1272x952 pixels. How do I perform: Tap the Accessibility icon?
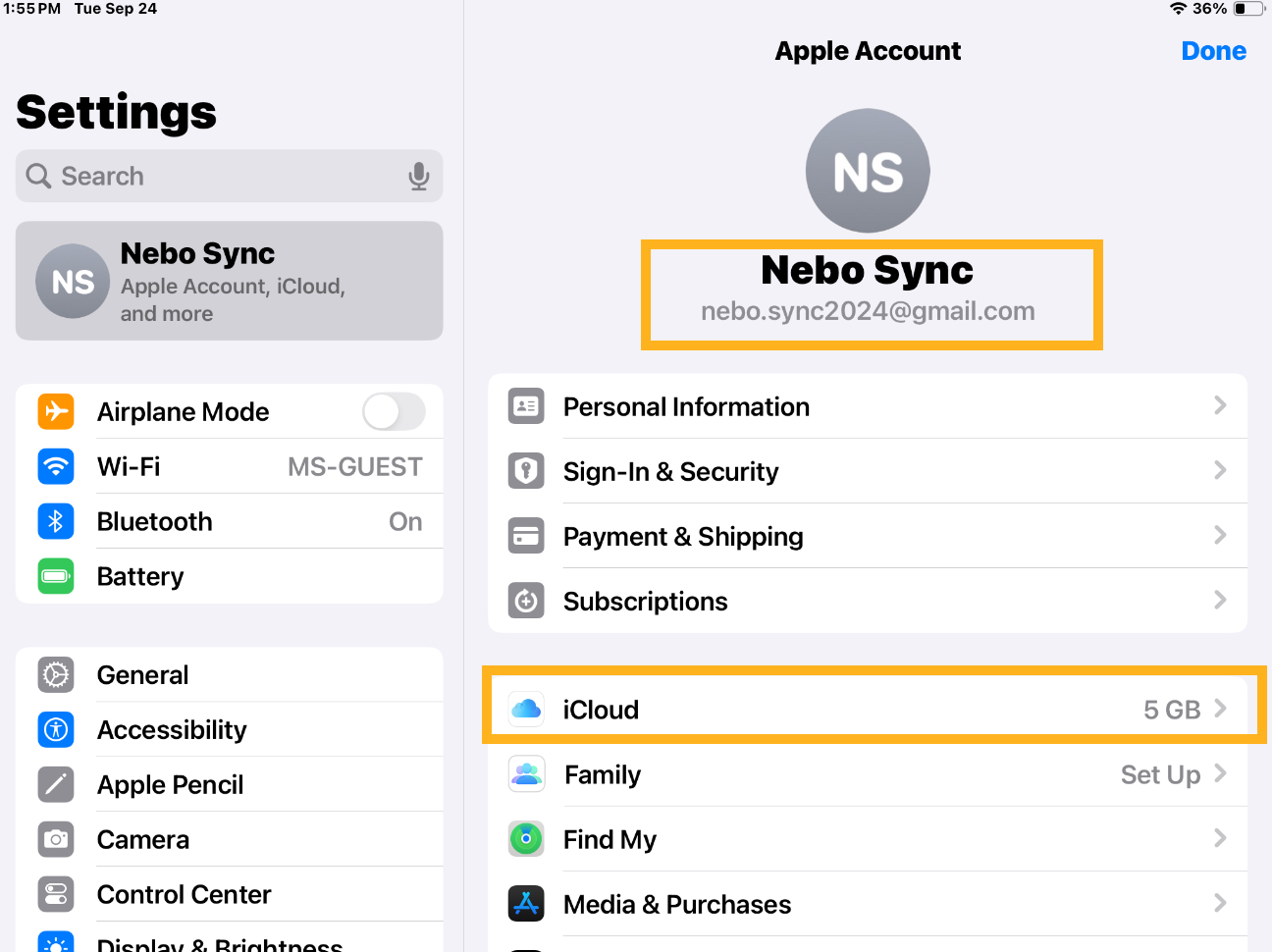click(56, 729)
